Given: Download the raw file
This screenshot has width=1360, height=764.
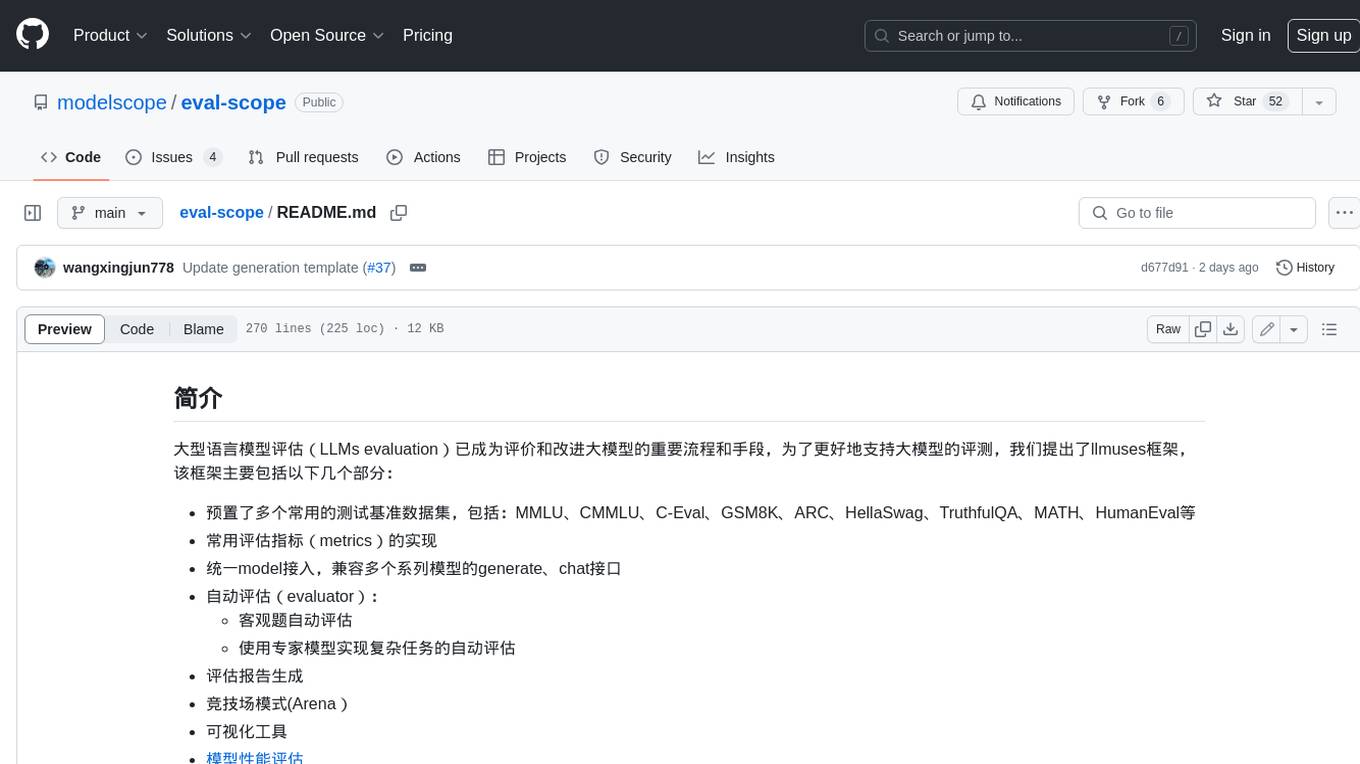Looking at the screenshot, I should point(1231,329).
